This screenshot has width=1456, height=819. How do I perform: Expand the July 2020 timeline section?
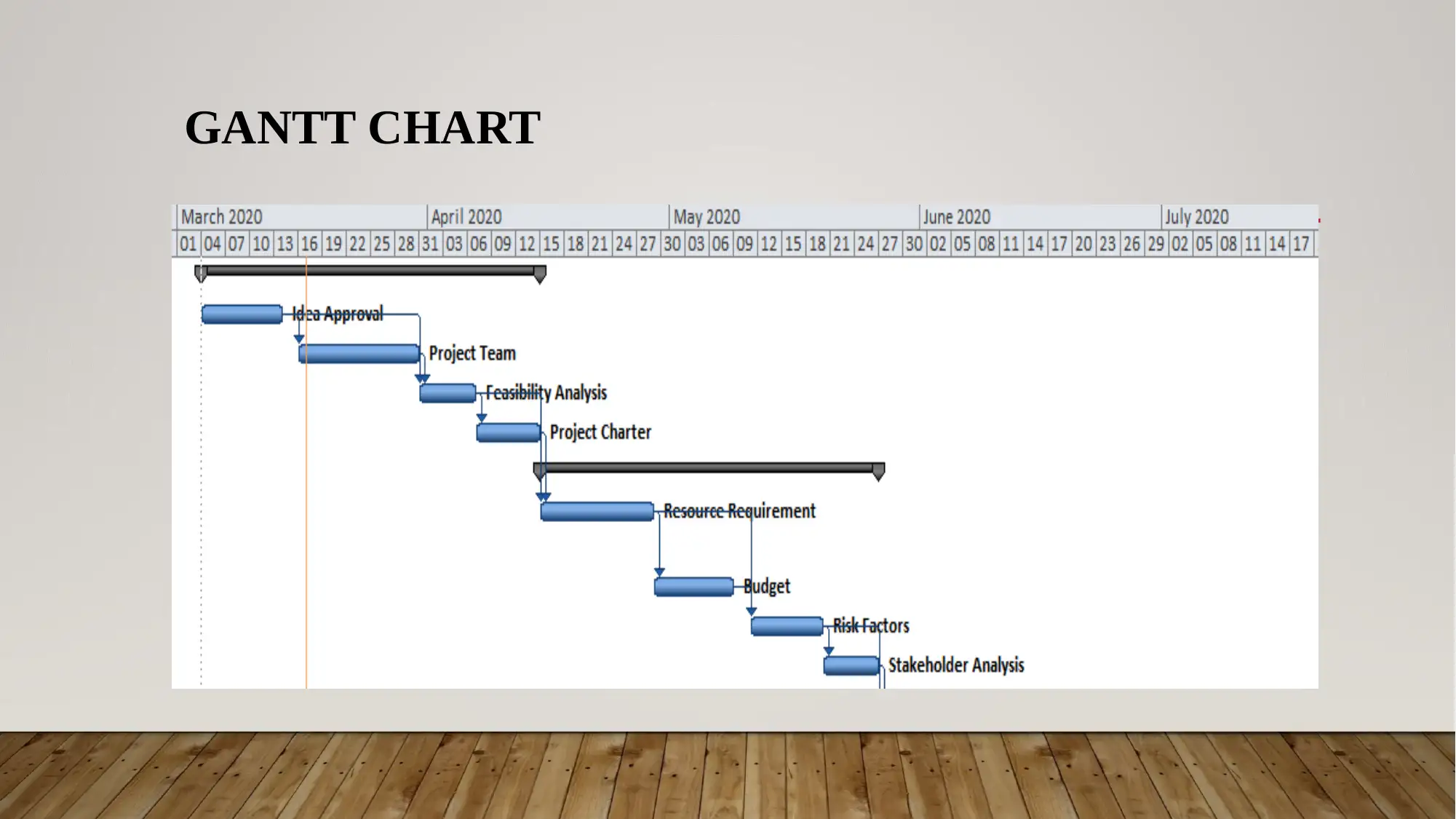(1196, 217)
